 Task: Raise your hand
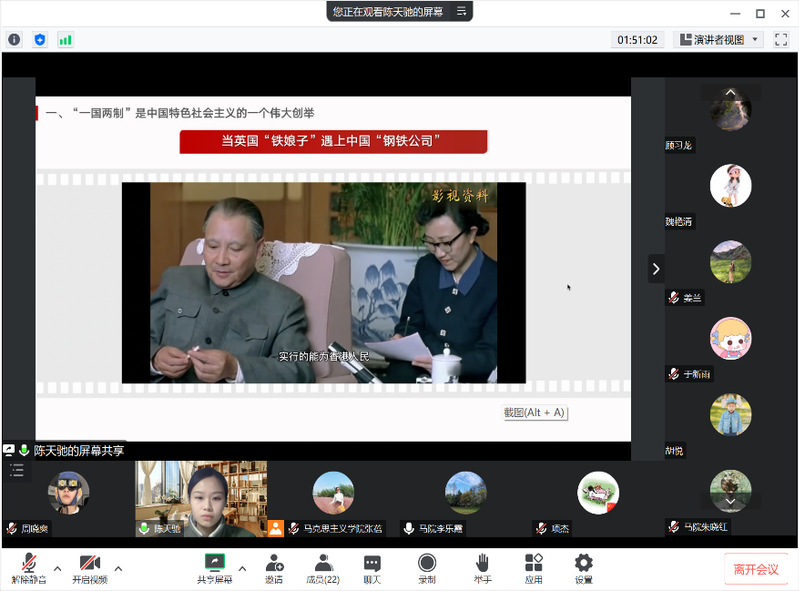[482, 568]
